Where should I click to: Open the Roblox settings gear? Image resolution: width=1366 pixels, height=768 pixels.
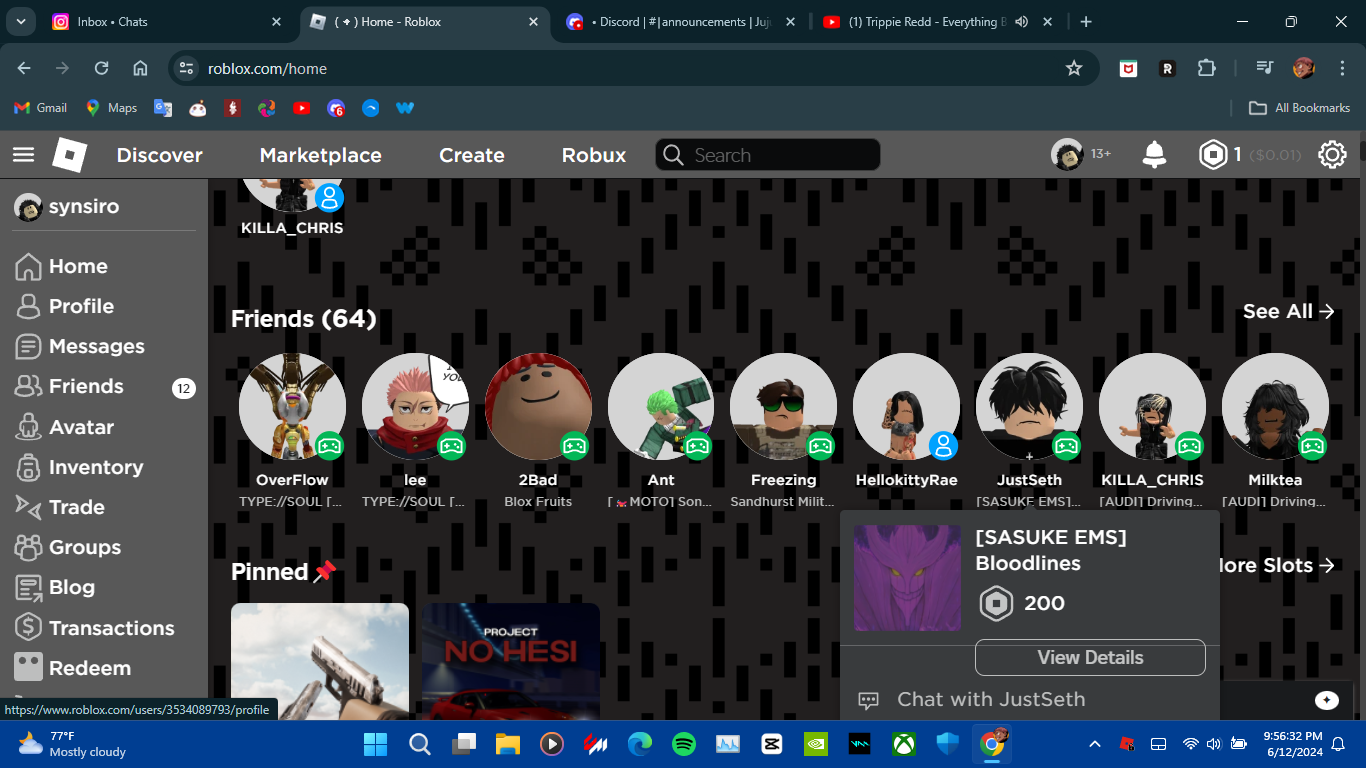[1332, 155]
